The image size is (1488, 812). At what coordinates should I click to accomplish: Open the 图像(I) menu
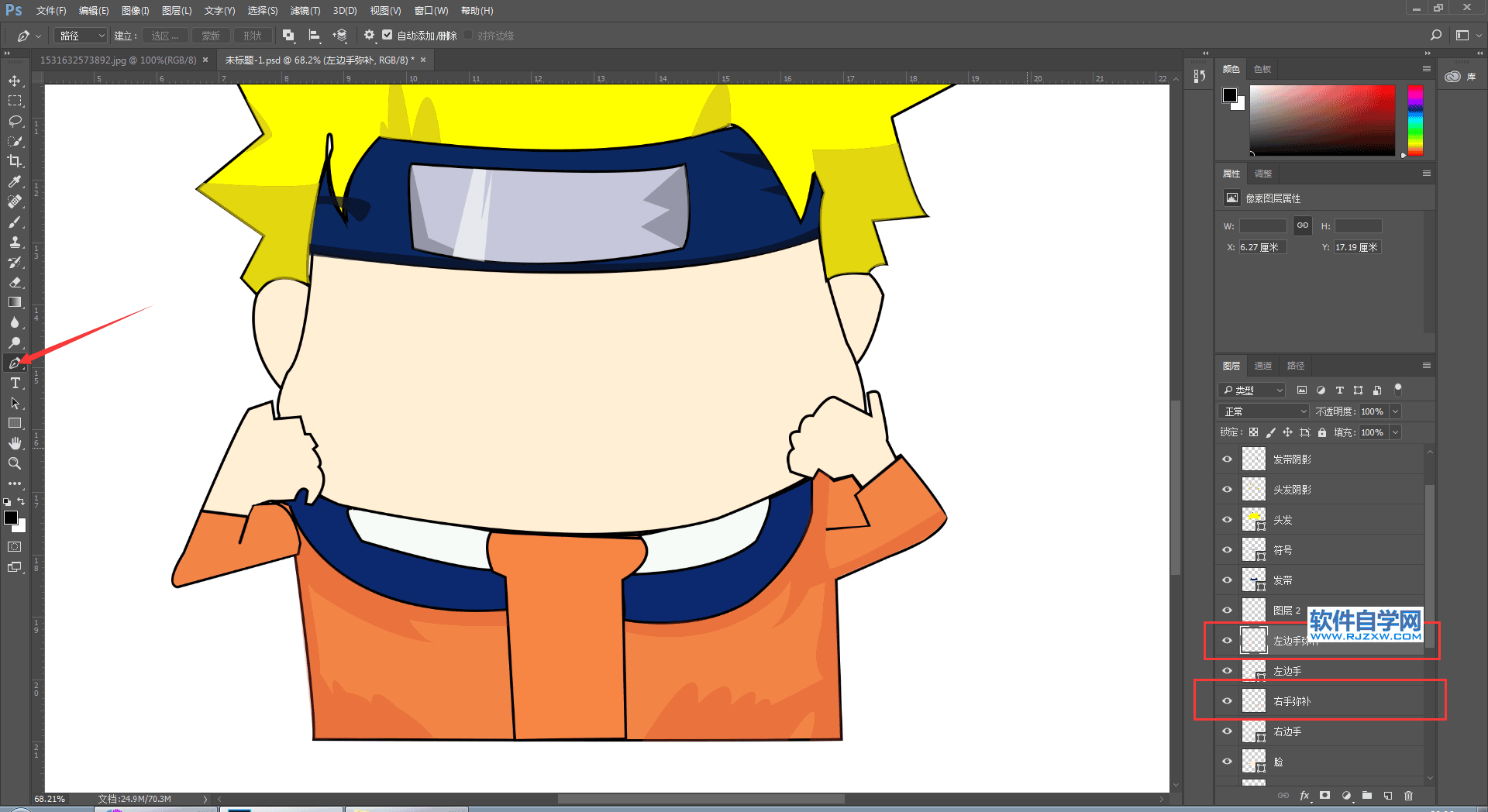(x=136, y=11)
